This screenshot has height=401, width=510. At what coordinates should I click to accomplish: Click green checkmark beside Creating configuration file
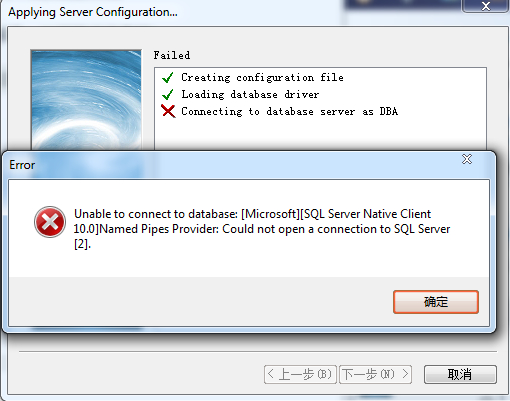coord(168,77)
